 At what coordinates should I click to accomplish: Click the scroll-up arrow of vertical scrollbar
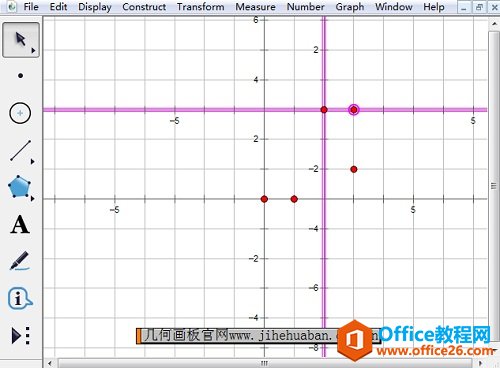(x=494, y=24)
